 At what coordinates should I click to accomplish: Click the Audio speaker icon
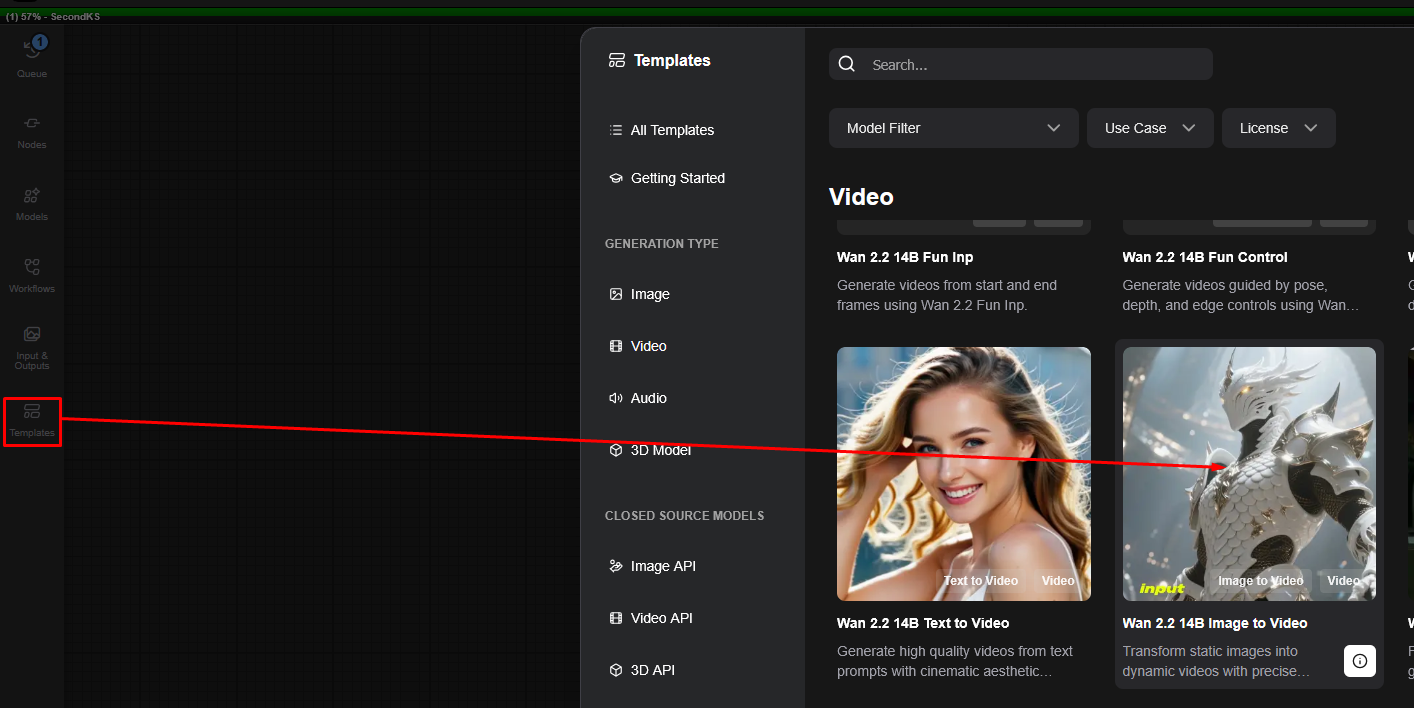616,398
